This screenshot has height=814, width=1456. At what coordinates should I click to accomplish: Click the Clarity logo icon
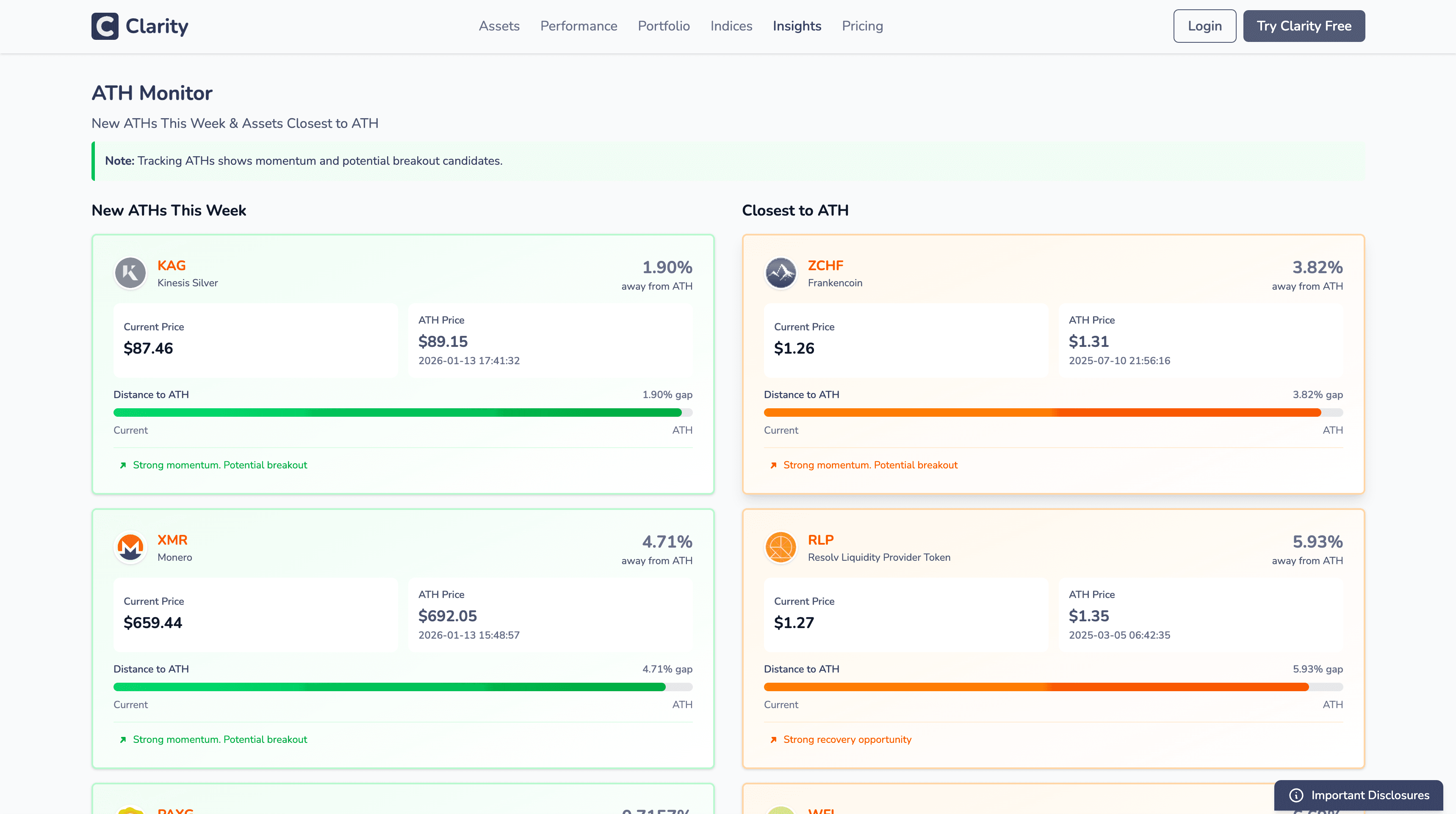105,26
